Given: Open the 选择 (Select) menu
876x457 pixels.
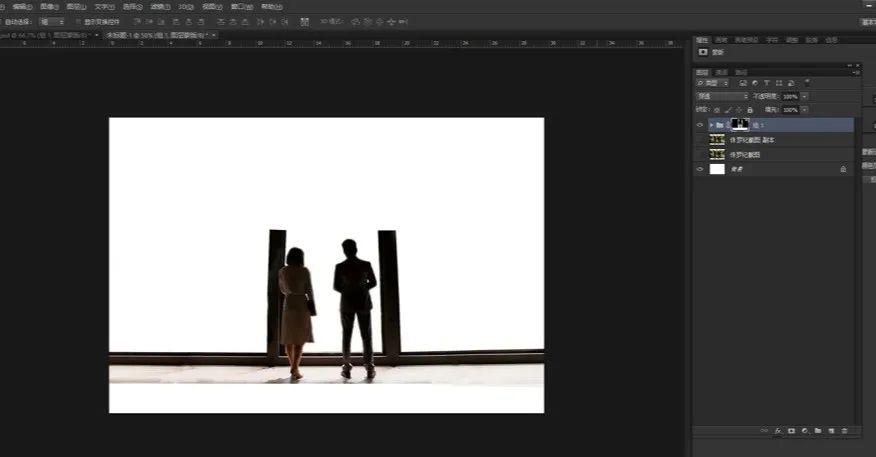Looking at the screenshot, I should point(132,7).
